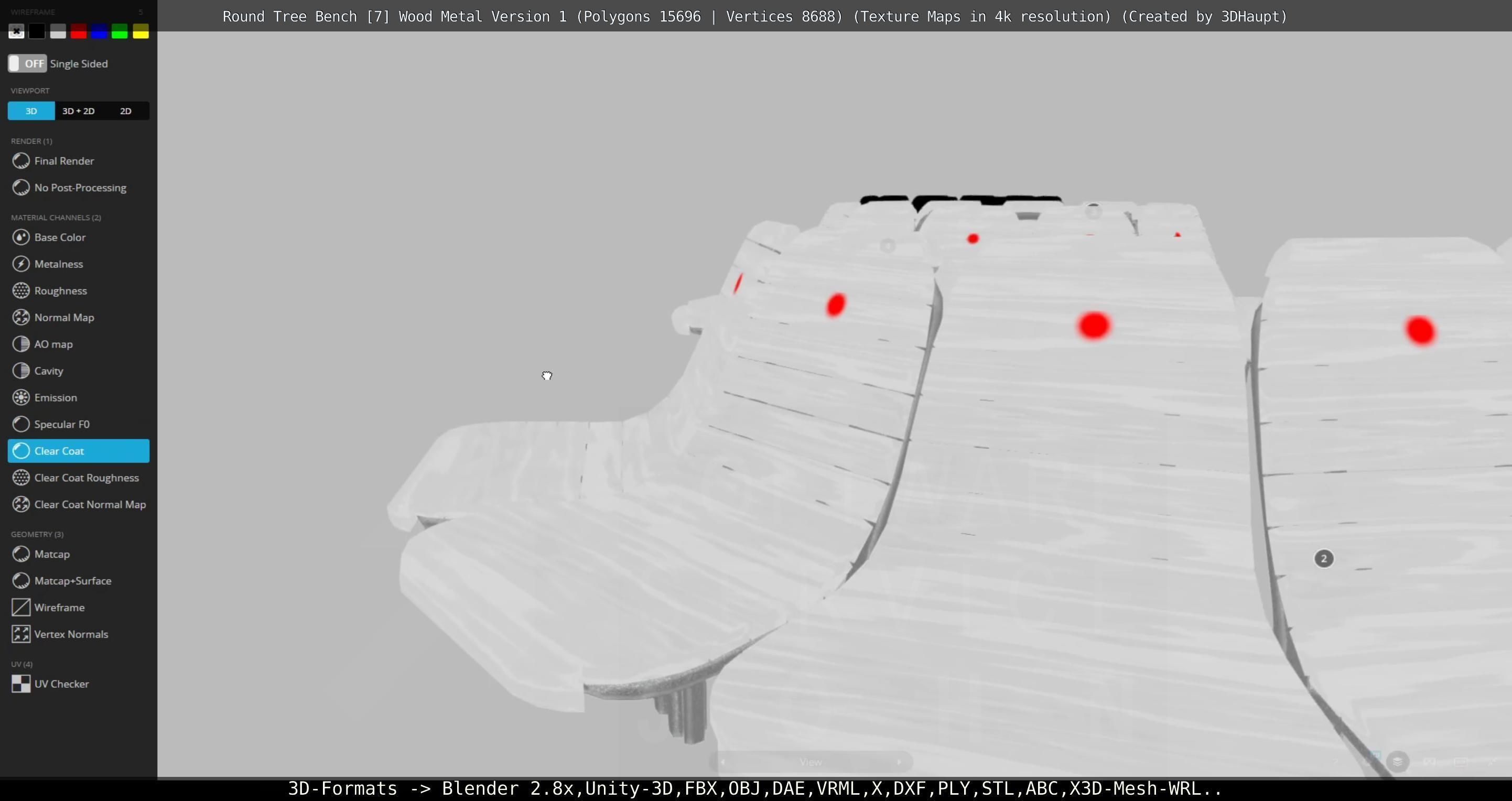Screen dimensions: 1512x801
Task: Select the Base Color channel
Action: click(60, 237)
